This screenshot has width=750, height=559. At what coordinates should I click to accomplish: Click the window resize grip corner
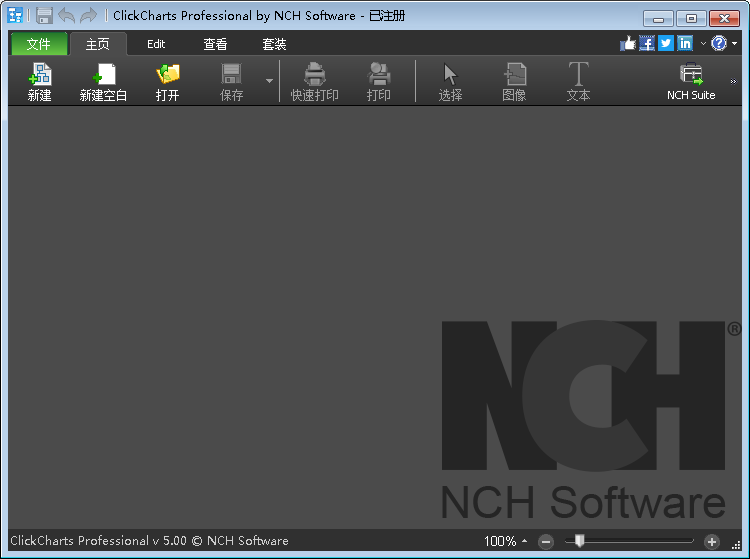pyautogui.click(x=737, y=545)
